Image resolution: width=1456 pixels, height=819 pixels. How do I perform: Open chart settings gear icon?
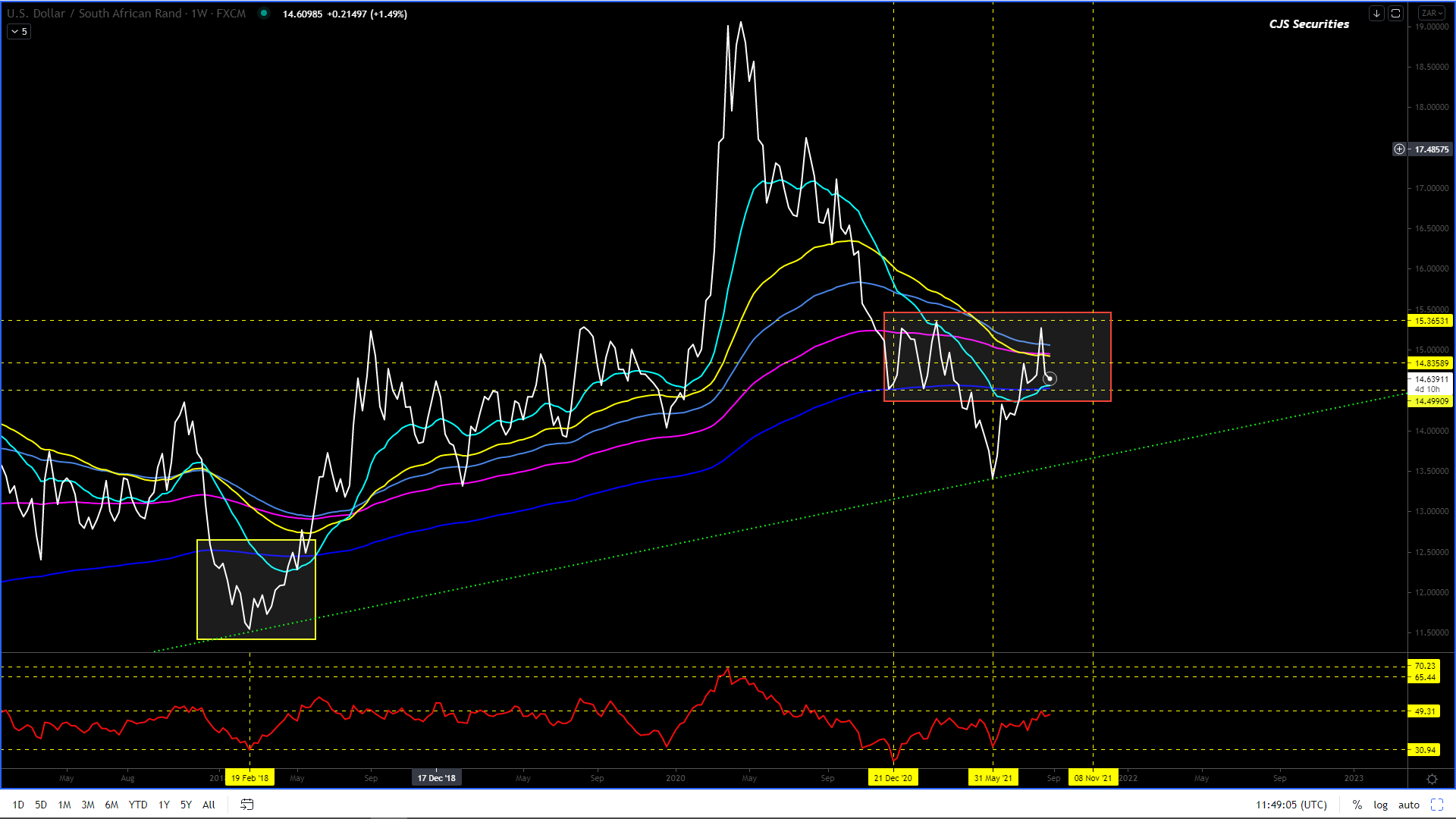click(x=1432, y=779)
